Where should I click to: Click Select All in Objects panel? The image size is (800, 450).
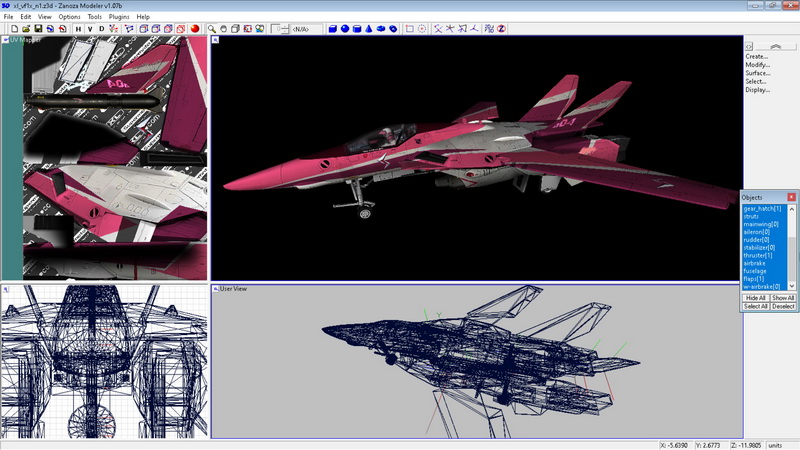(756, 306)
